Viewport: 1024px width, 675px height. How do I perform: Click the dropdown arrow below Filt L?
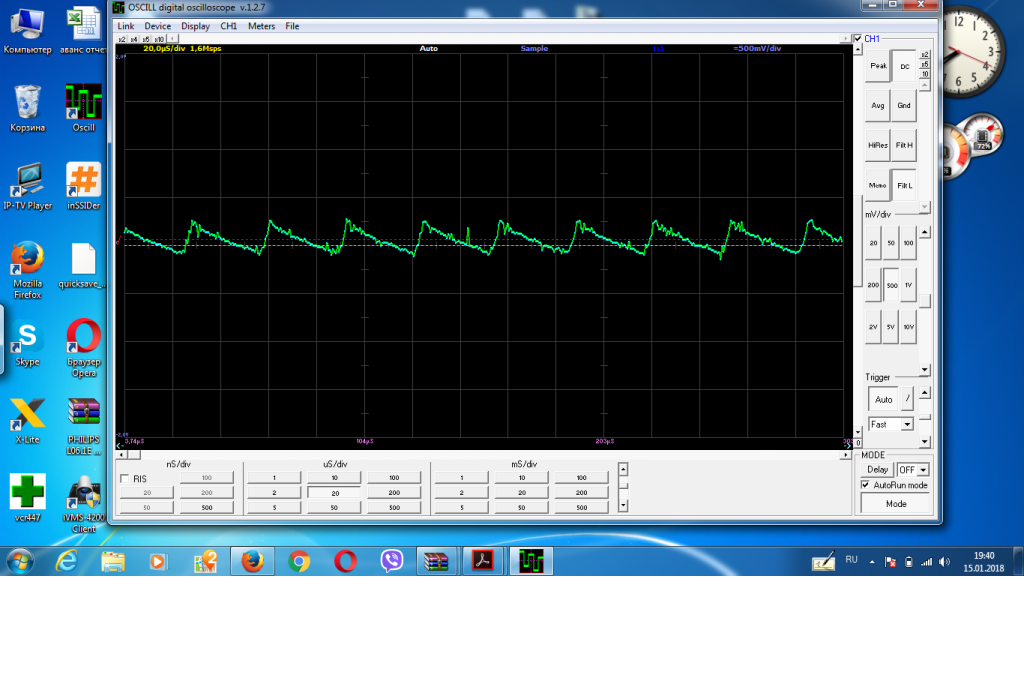(925, 207)
